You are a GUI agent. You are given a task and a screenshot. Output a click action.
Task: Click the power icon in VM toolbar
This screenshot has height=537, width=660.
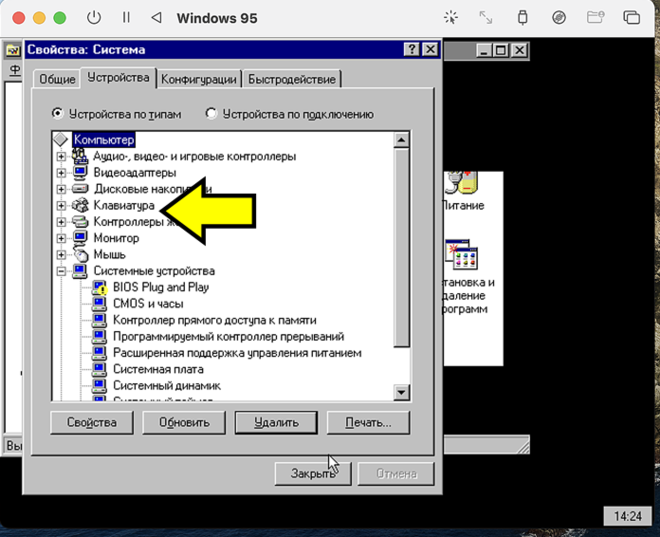94,18
